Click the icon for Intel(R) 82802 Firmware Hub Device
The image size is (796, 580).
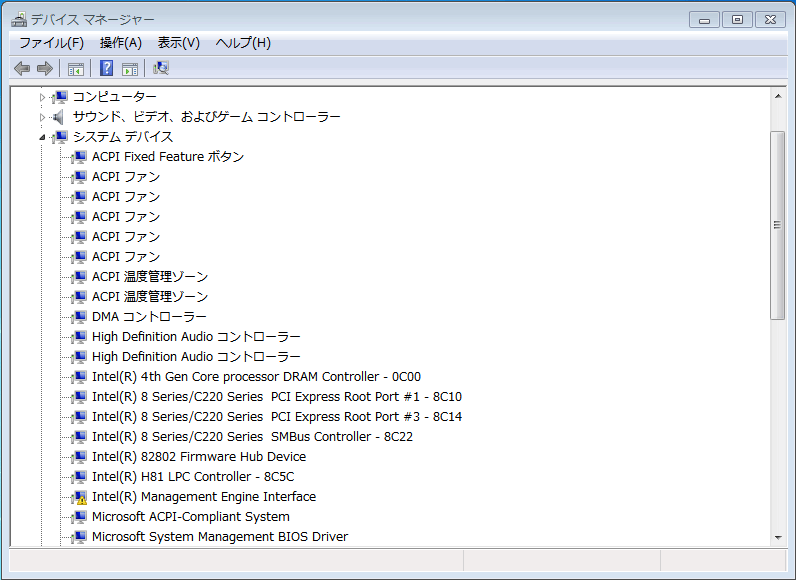(x=79, y=457)
